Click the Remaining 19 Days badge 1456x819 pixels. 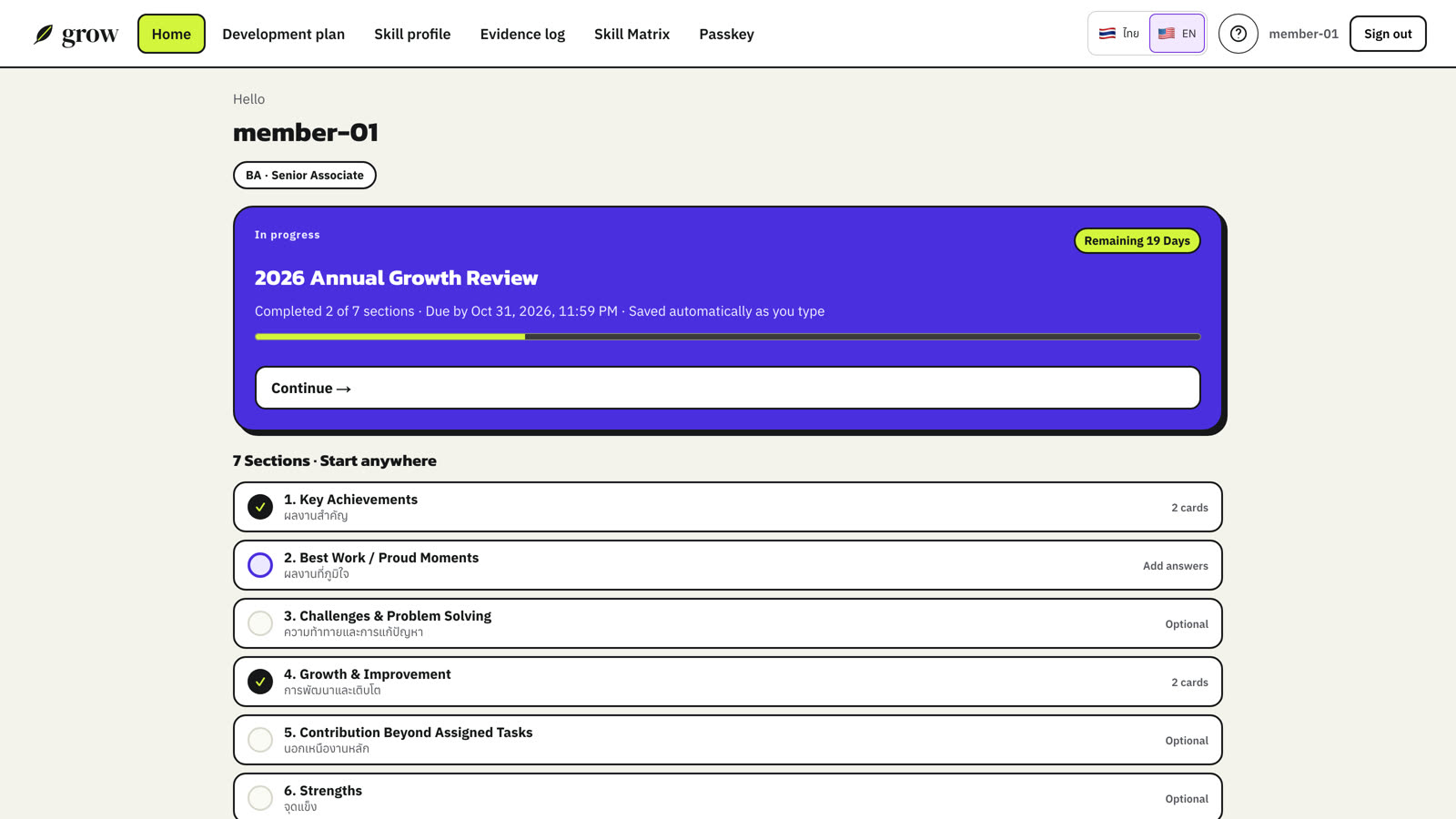1137,240
